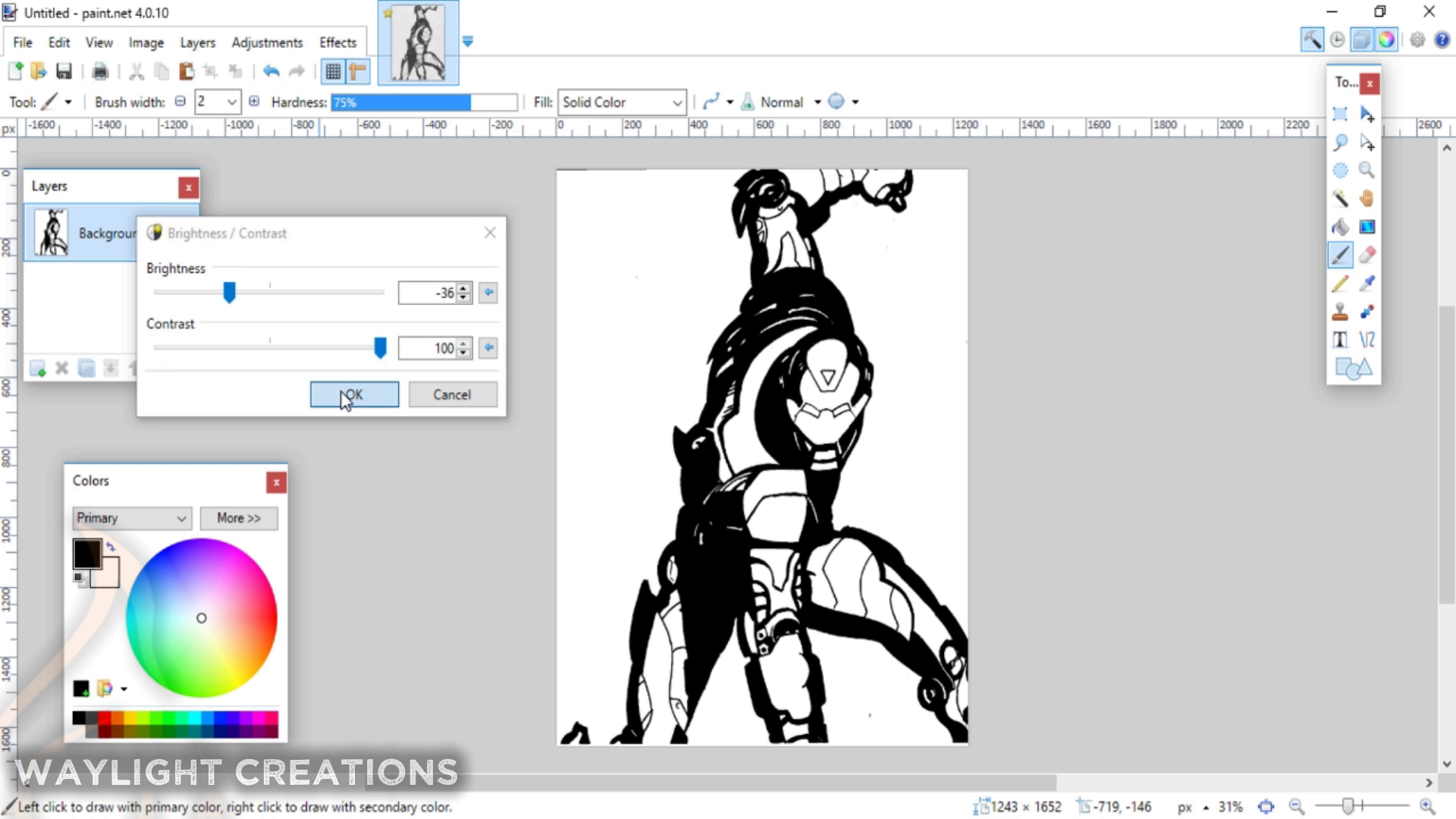Toggle the Layers window button
This screenshot has height=819, width=1456.
(x=1362, y=39)
